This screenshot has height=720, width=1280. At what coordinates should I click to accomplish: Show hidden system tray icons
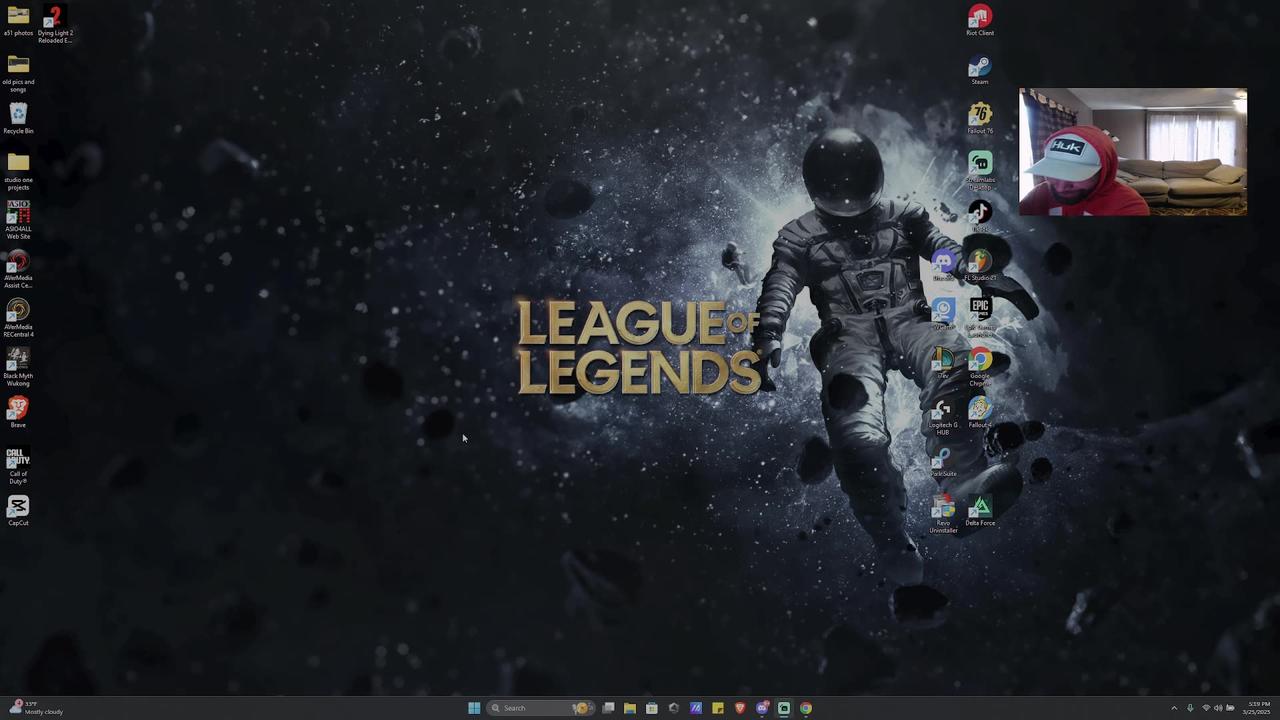[x=1174, y=708]
